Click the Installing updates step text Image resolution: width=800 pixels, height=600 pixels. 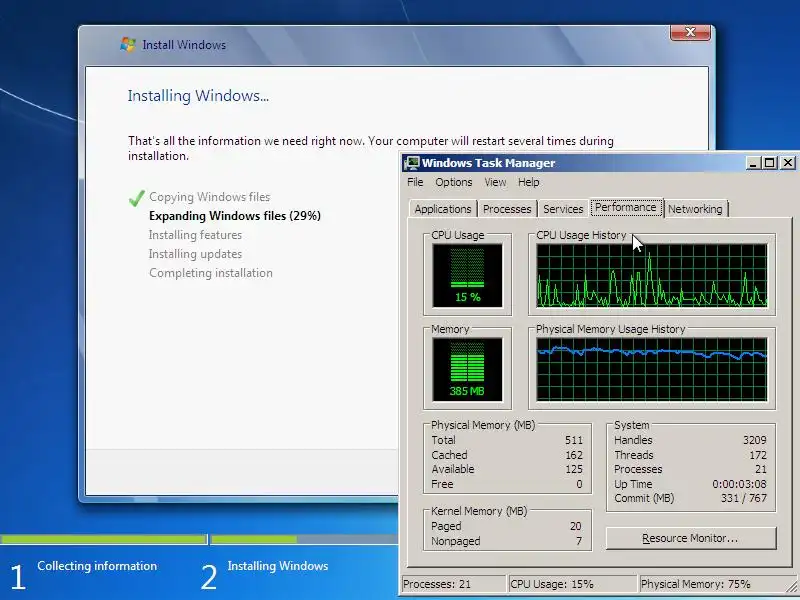195,254
